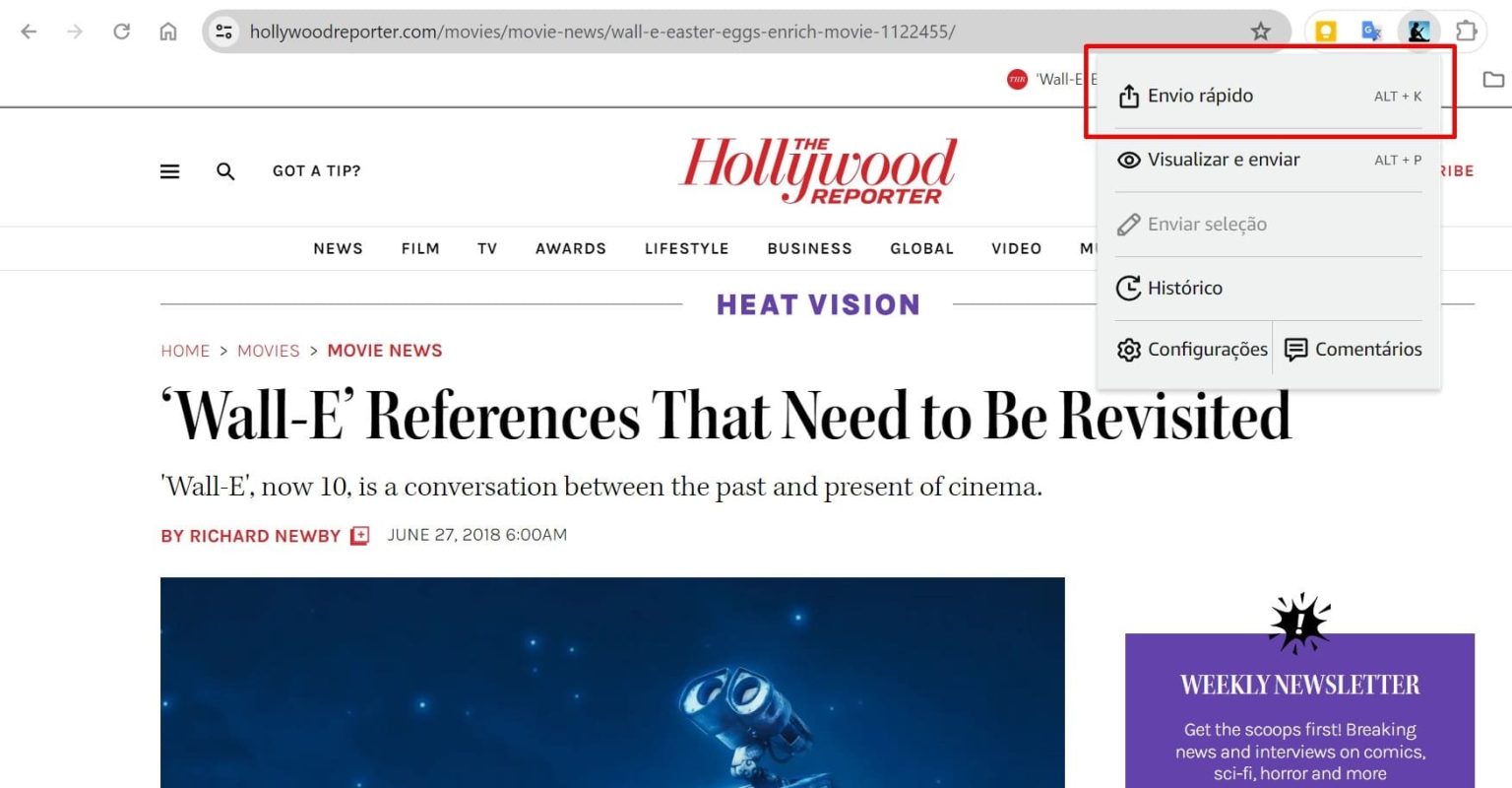Open the browser extensions puzzle icon

1466,32
